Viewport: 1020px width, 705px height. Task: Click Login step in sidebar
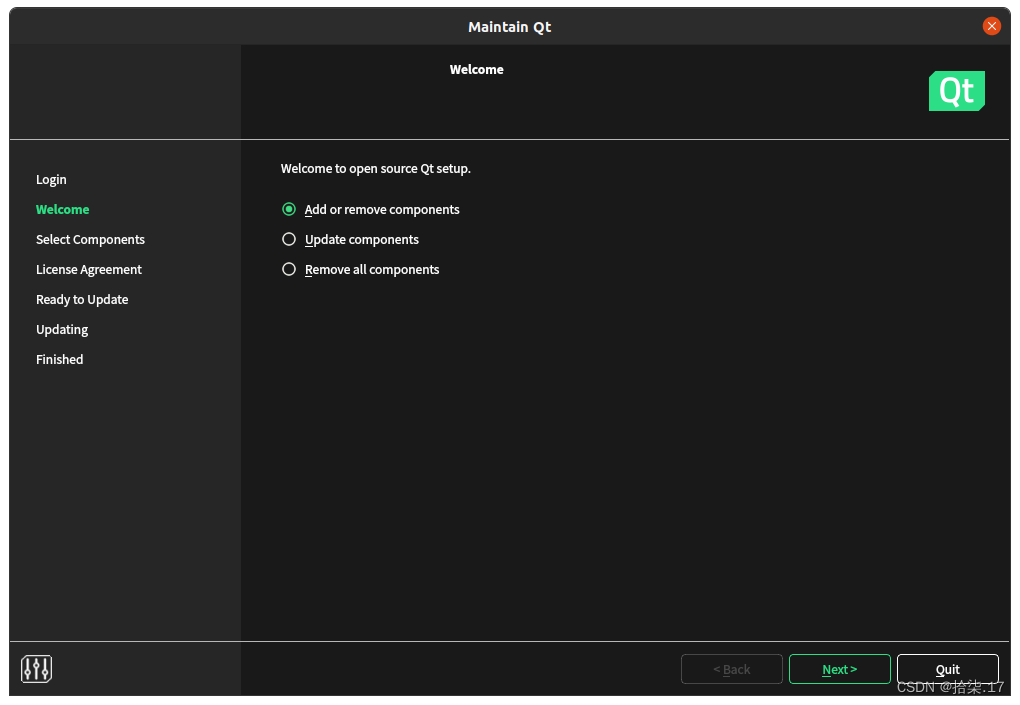coord(51,180)
